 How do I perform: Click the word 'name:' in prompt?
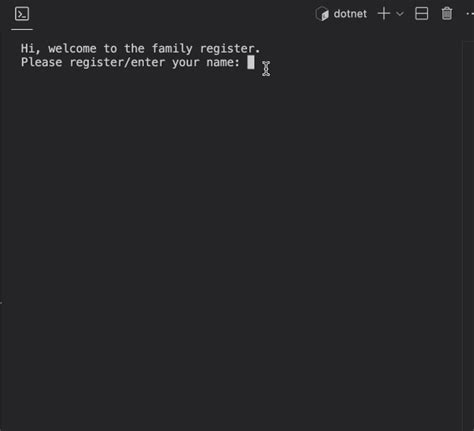point(223,63)
